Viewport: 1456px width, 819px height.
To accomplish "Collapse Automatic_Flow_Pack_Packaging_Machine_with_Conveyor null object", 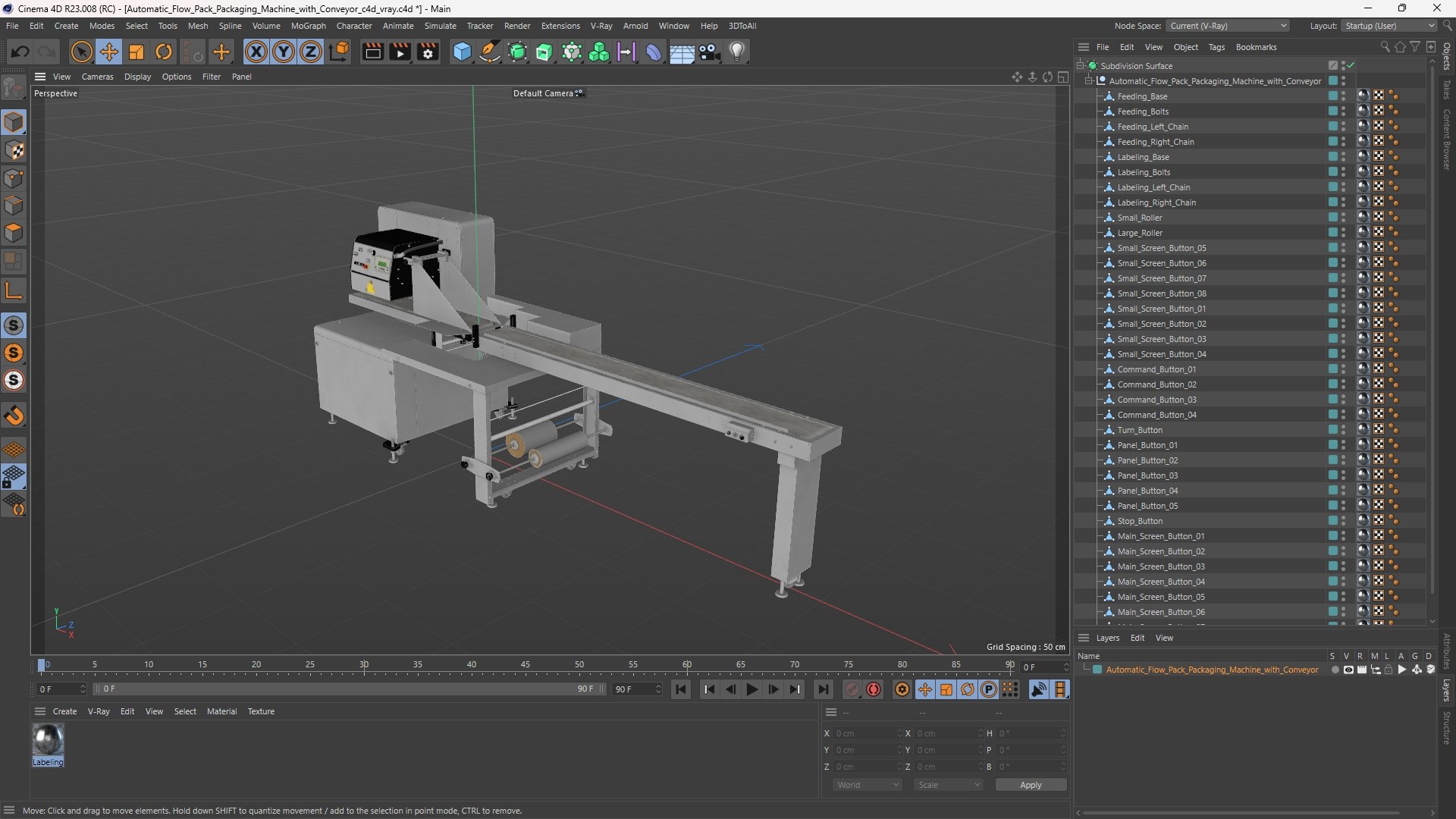I will click(1089, 81).
